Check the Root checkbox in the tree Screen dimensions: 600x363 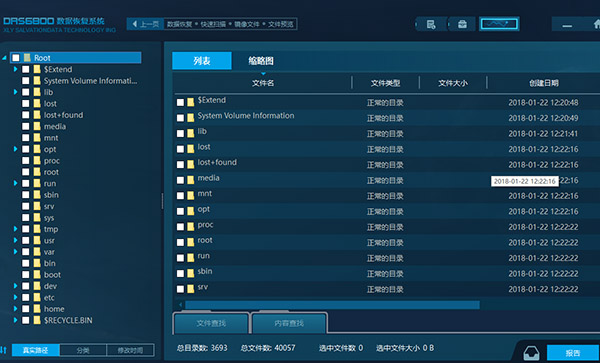click(x=16, y=58)
